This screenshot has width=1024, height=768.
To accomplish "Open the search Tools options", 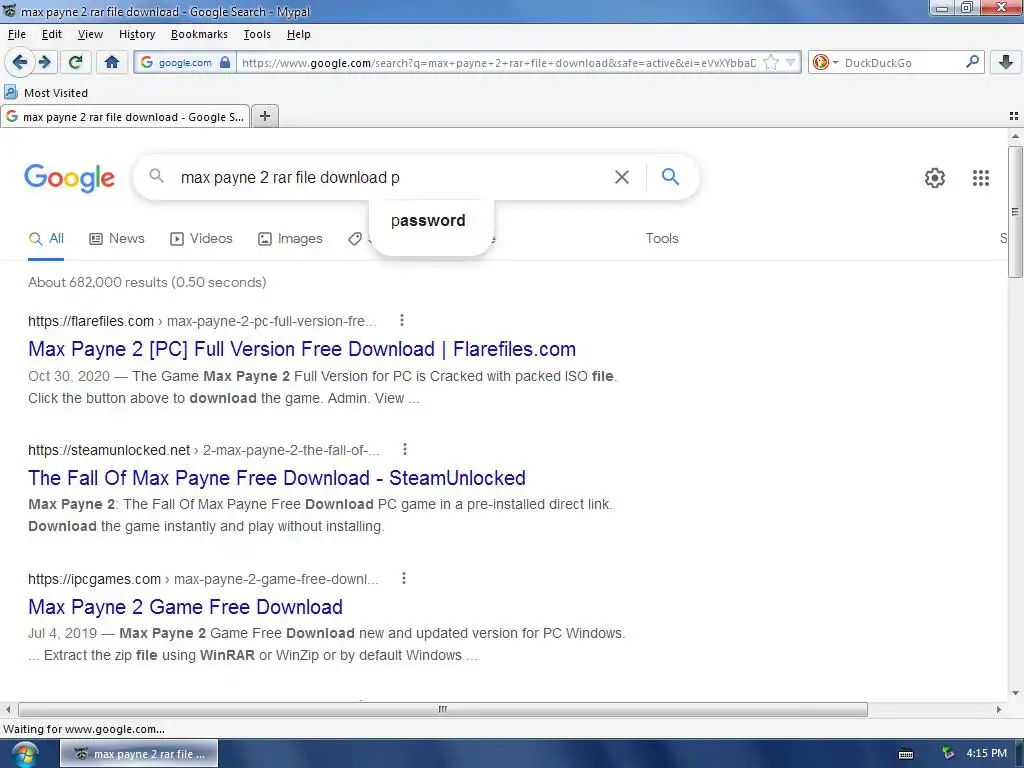I will 662,238.
